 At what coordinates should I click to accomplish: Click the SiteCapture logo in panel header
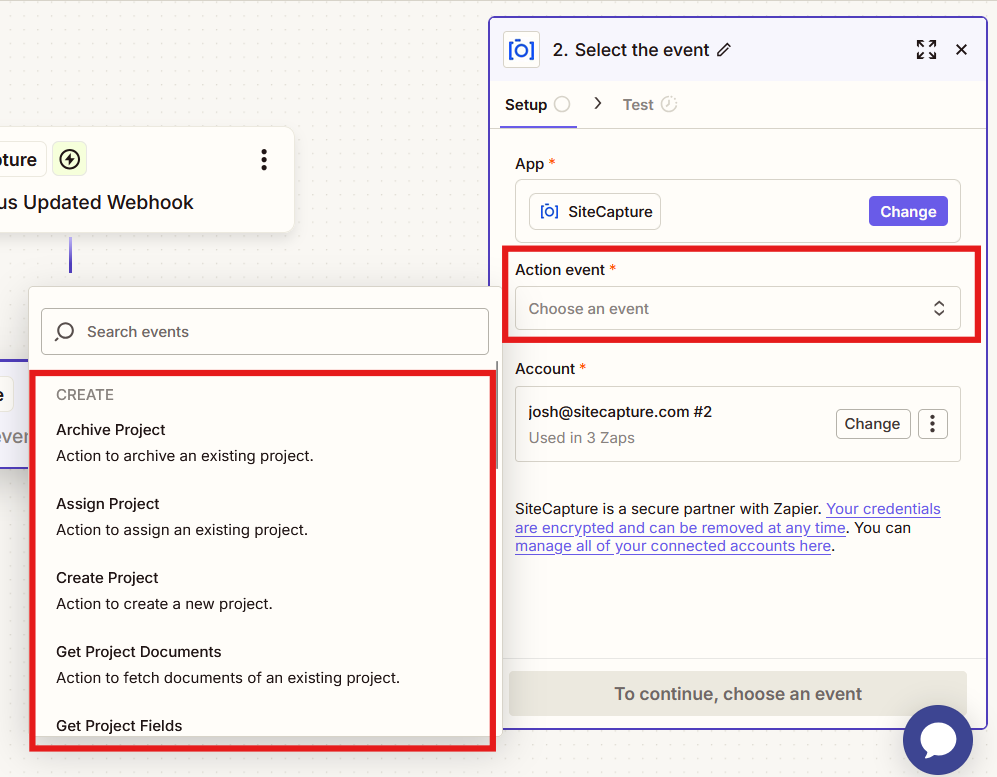coord(521,50)
